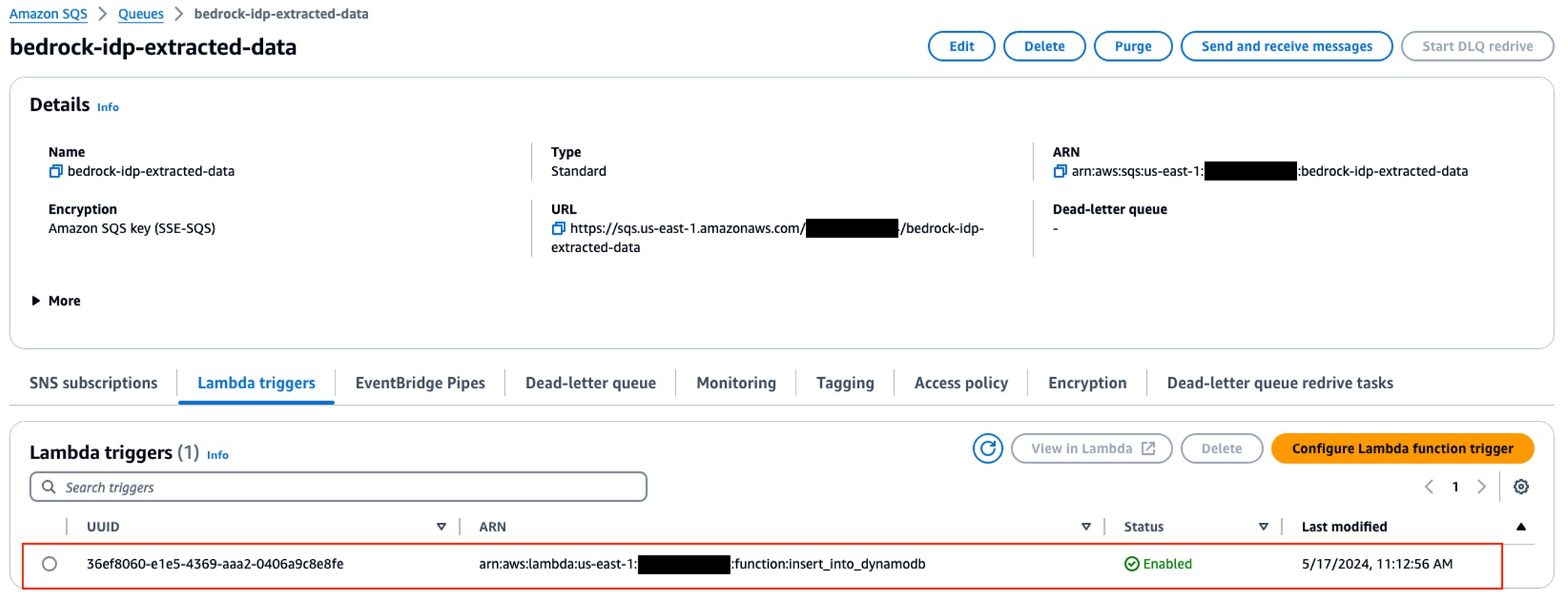The width and height of the screenshot is (1568, 604).
Task: Click Delete button in Lambda triggers panel
Action: coord(1222,449)
